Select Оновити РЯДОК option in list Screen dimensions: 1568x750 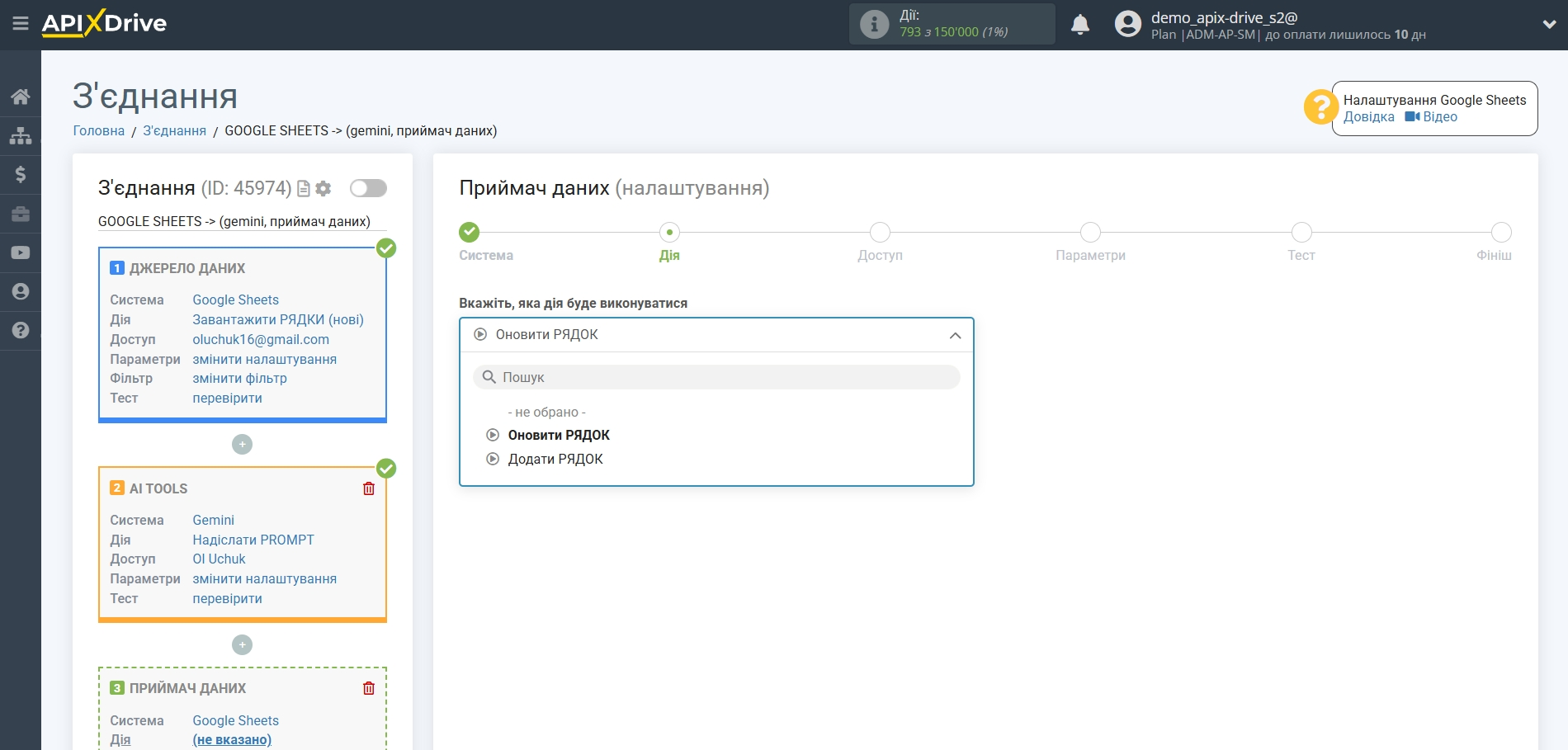tap(559, 435)
